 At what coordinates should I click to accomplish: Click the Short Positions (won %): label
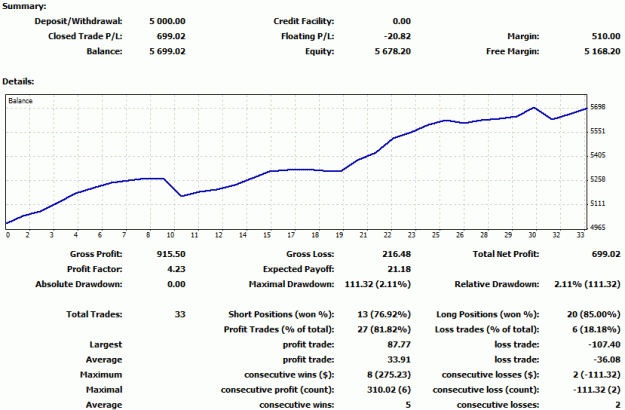(x=281, y=314)
